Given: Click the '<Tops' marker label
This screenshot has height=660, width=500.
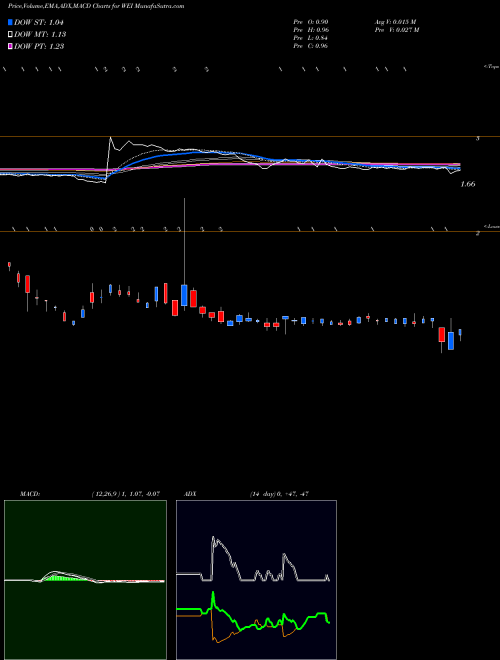Looking at the screenshot, I should (492, 67).
